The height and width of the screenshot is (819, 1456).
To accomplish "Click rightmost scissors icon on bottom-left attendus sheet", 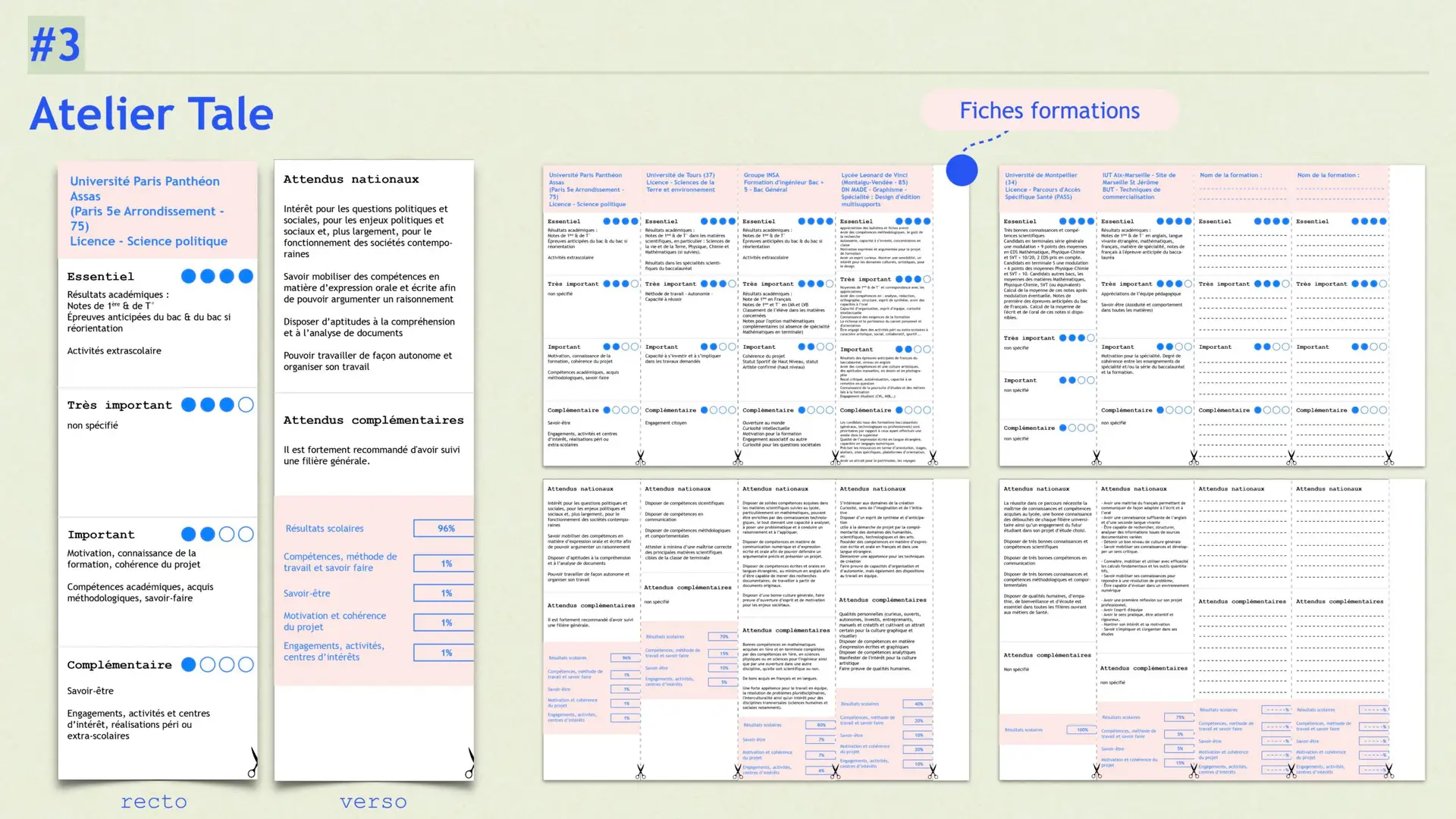I will pos(933,772).
